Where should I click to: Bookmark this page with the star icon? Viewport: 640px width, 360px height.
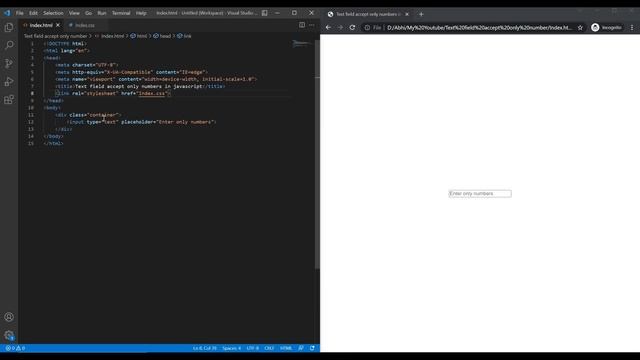tap(580, 27)
